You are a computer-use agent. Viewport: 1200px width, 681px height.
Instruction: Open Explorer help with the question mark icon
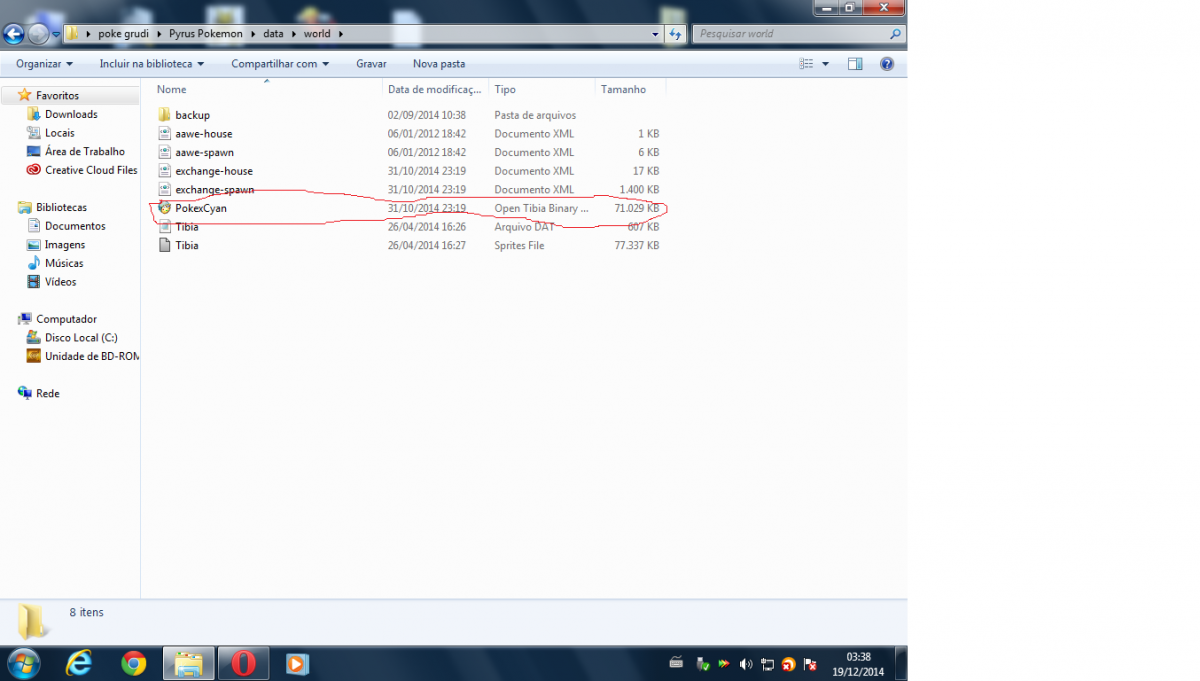click(886, 64)
